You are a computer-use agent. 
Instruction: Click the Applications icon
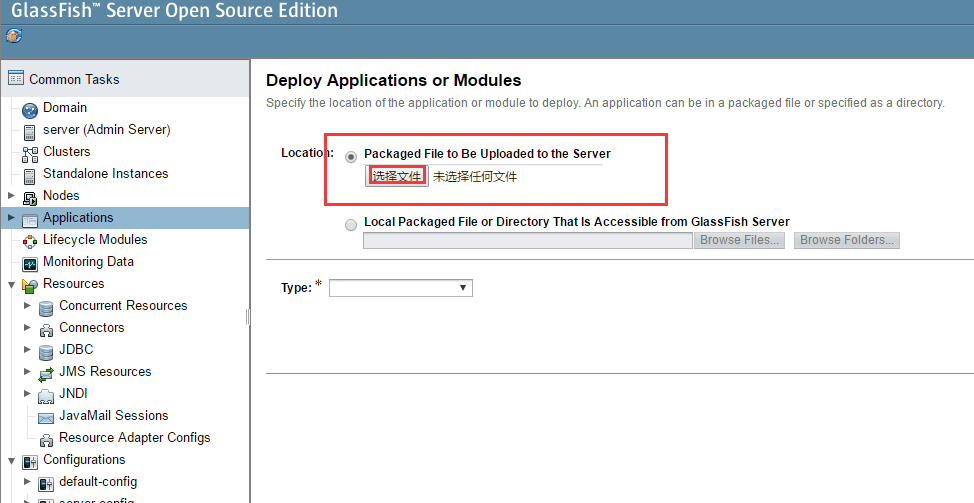click(x=30, y=220)
